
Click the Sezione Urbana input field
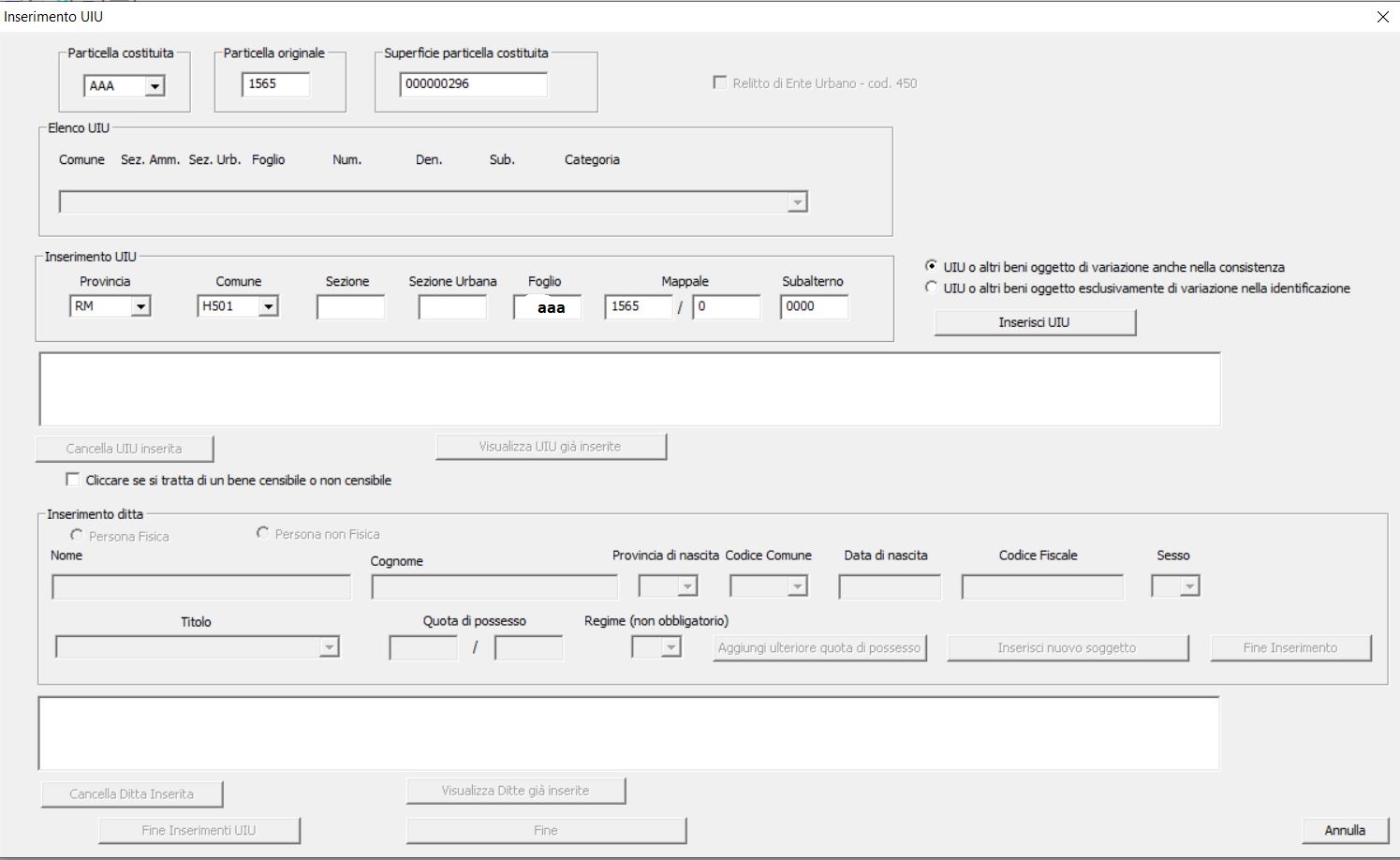452,307
